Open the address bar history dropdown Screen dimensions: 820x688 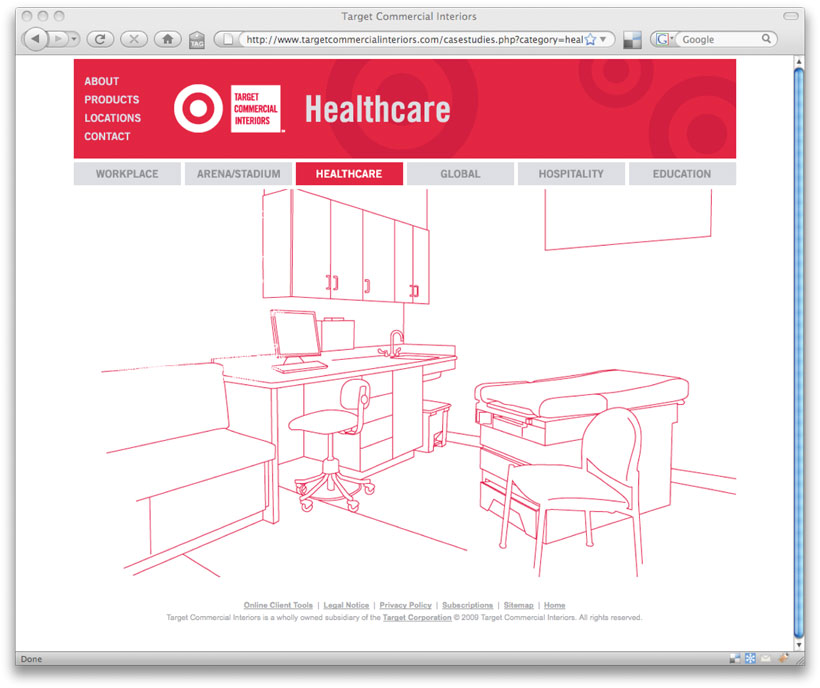[x=603, y=39]
